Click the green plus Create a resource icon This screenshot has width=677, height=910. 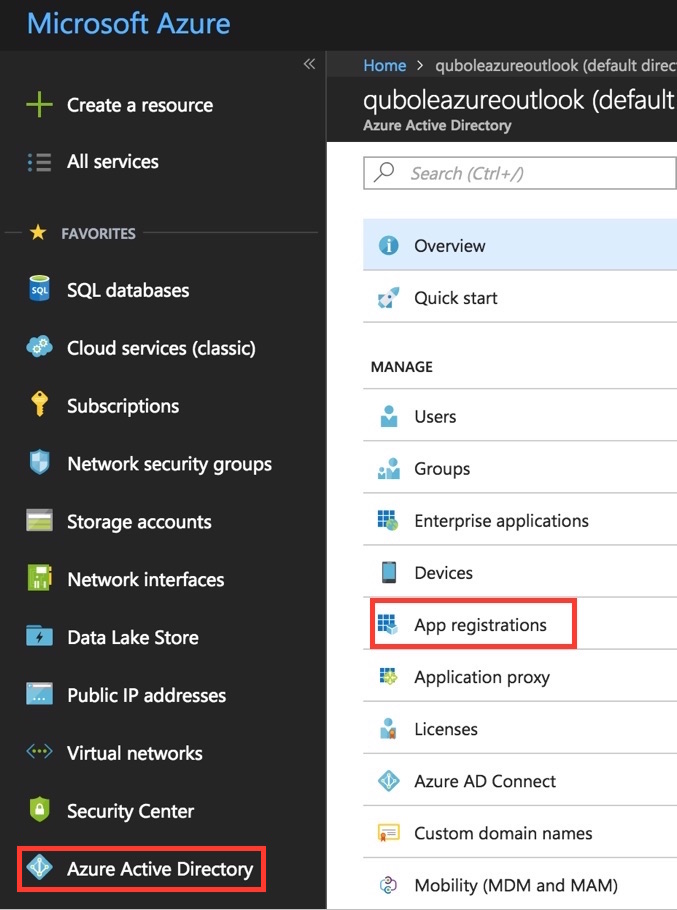point(39,105)
